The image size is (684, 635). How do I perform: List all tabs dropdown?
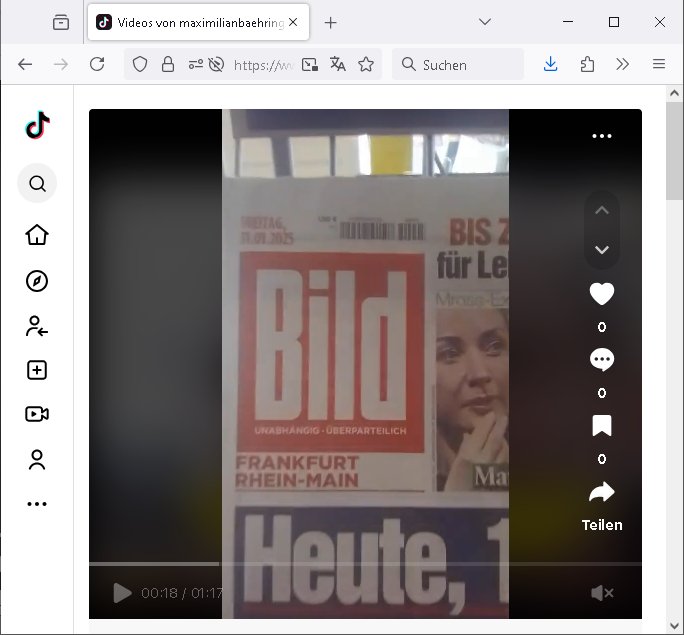[x=485, y=22]
